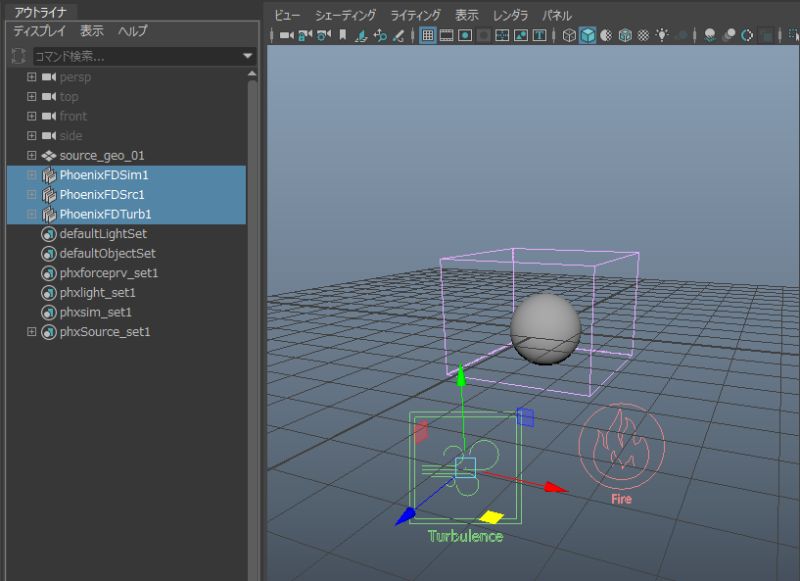Click the green Y-axis move handle

coord(461,376)
